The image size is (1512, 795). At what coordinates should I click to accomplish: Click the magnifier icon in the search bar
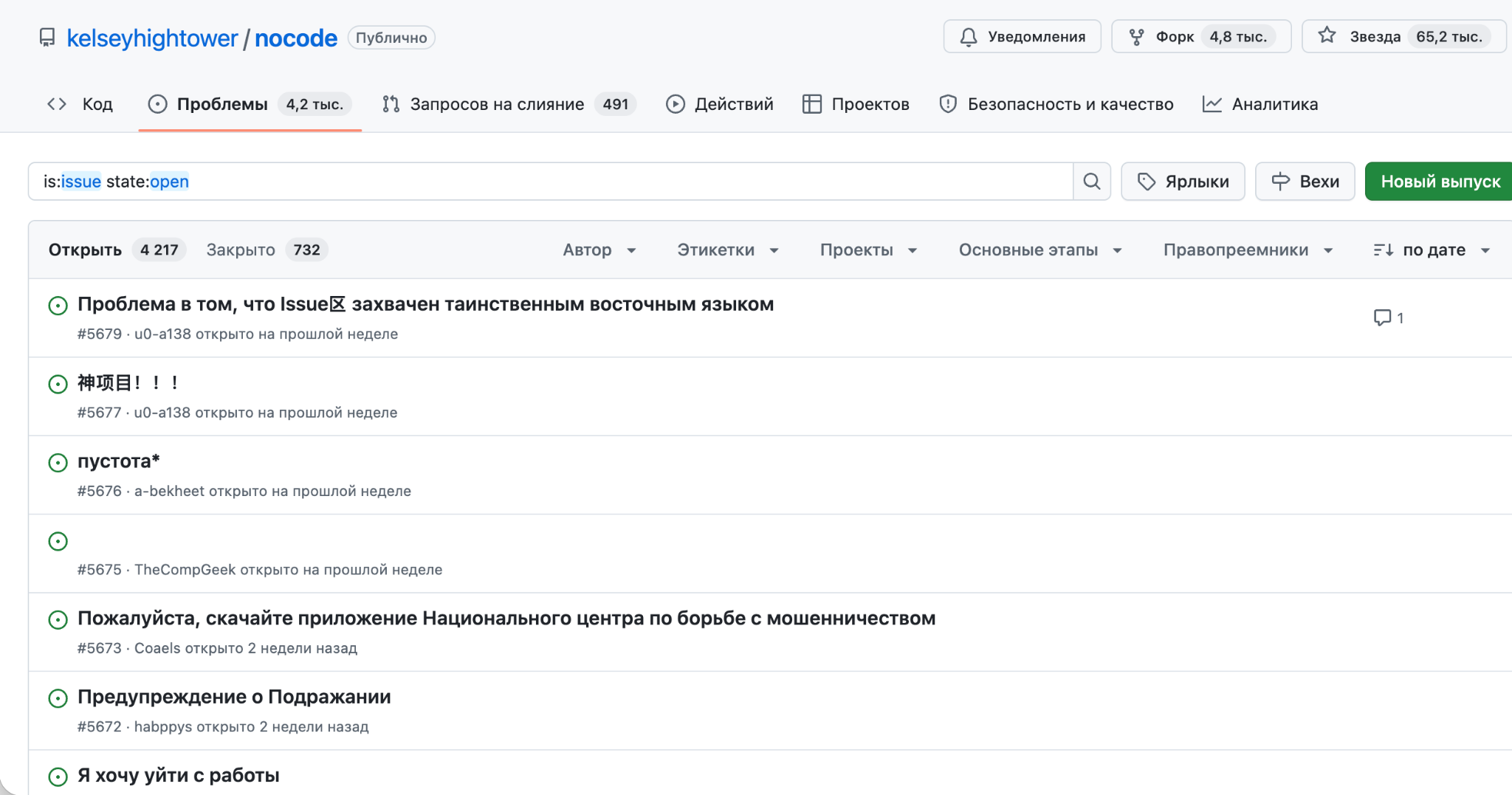pos(1090,181)
